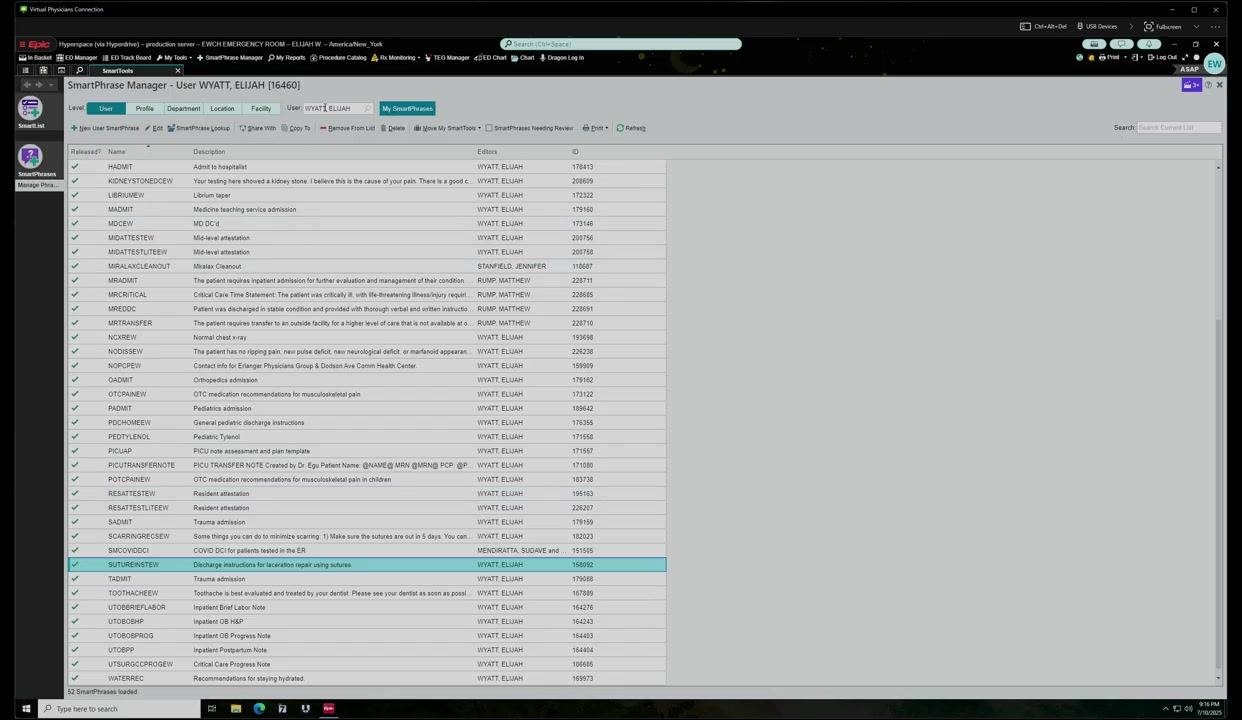
Task: Switch to the Location level tab
Action: click(x=222, y=108)
